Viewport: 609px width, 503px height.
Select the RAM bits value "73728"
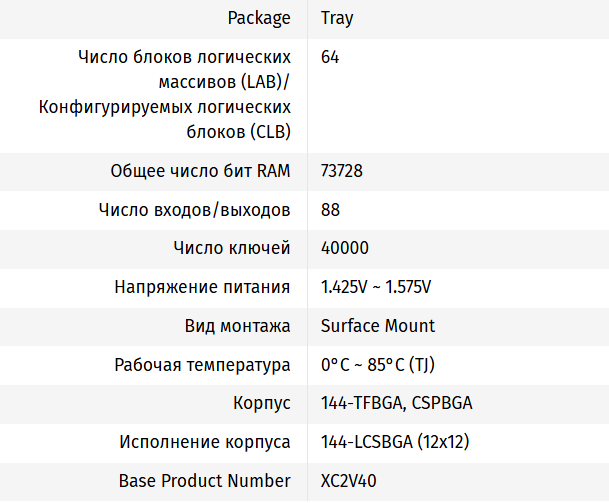[x=342, y=171]
